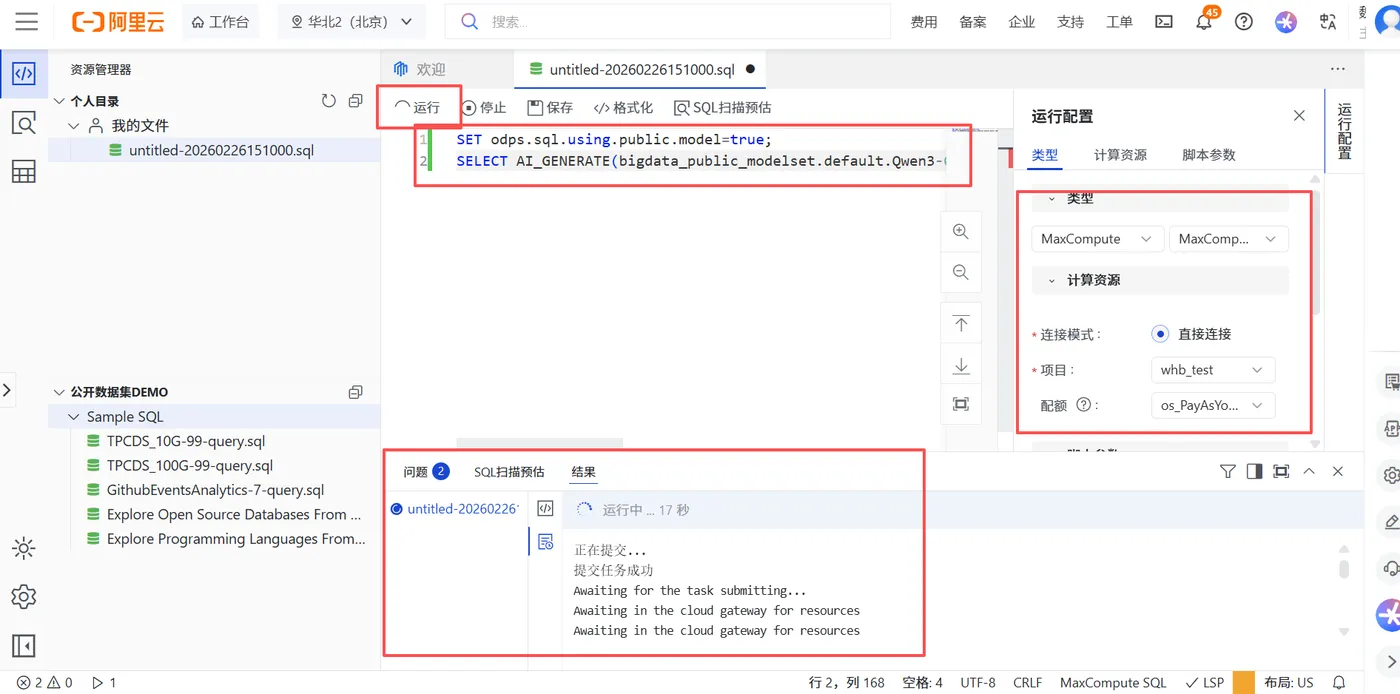Screen dimensions: 1400x694
Task: Open settings gear in left sidebar
Action: pyautogui.click(x=24, y=597)
